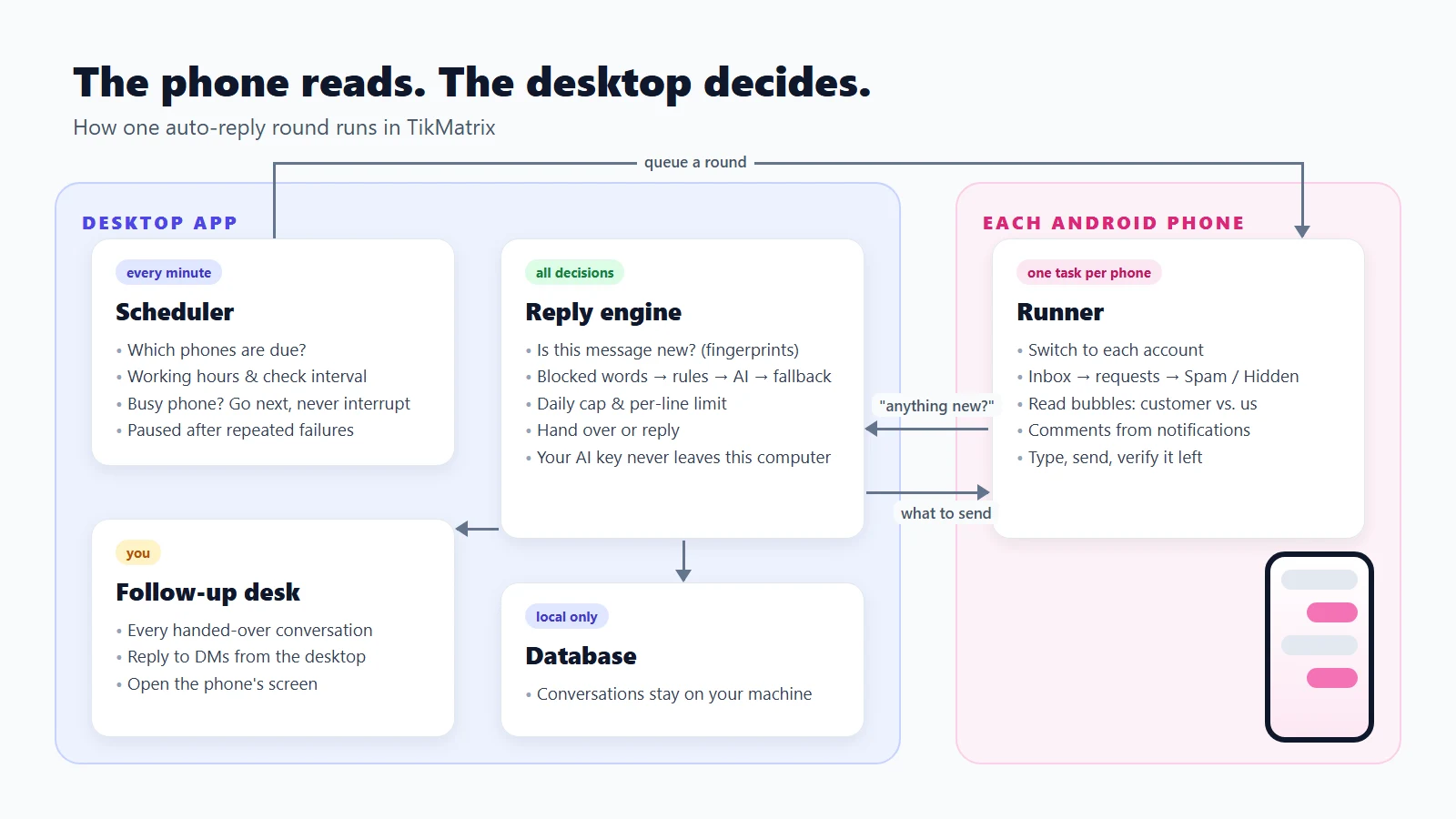Click the DESKTOP APP section label
Screen dimensions: 1456x819
(160, 223)
